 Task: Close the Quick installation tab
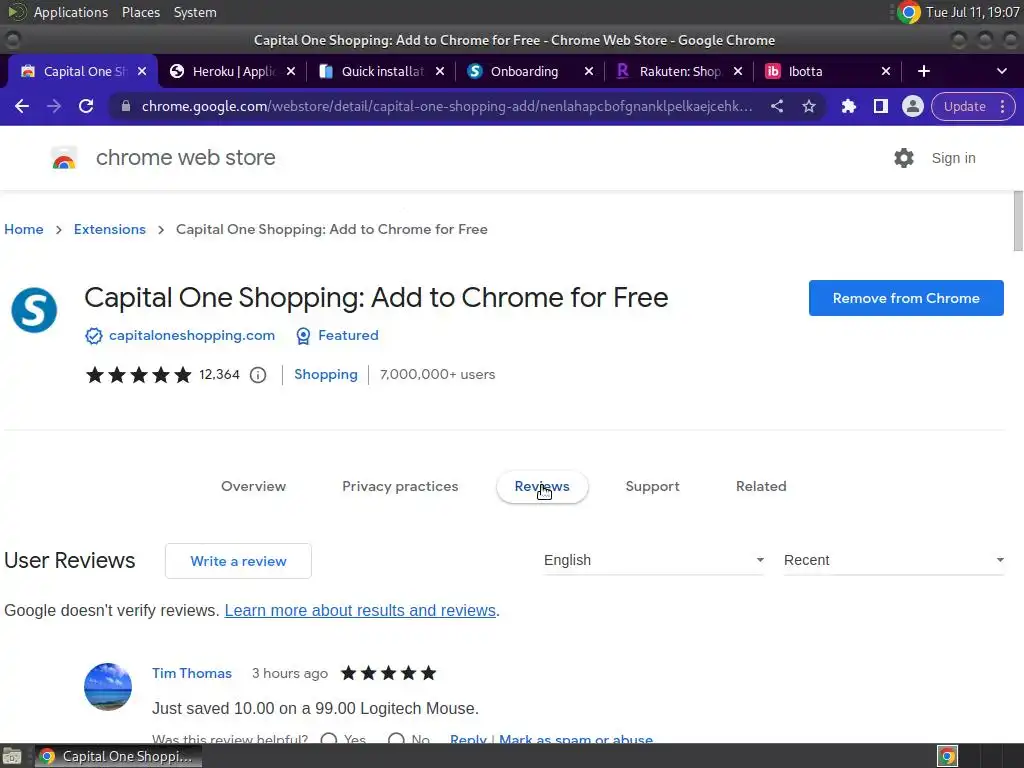point(440,71)
